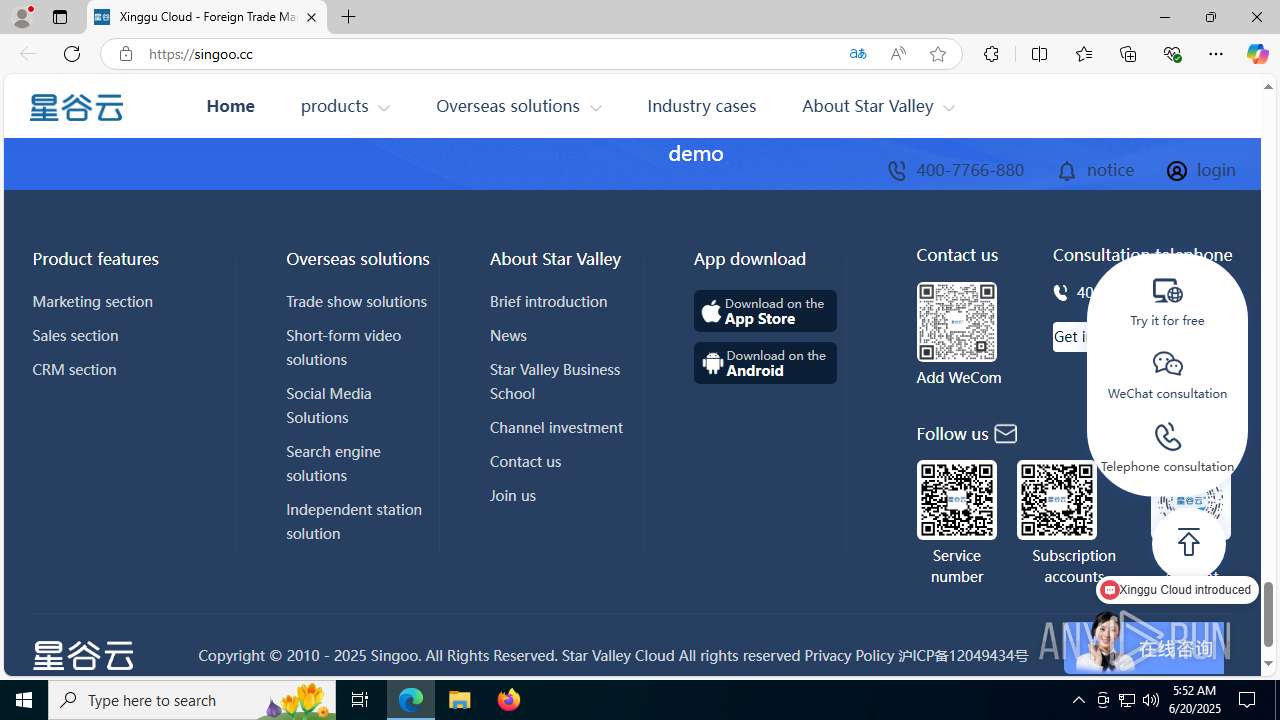The image size is (1280, 720).
Task: Open Search engine solutions link
Action: click(x=333, y=463)
